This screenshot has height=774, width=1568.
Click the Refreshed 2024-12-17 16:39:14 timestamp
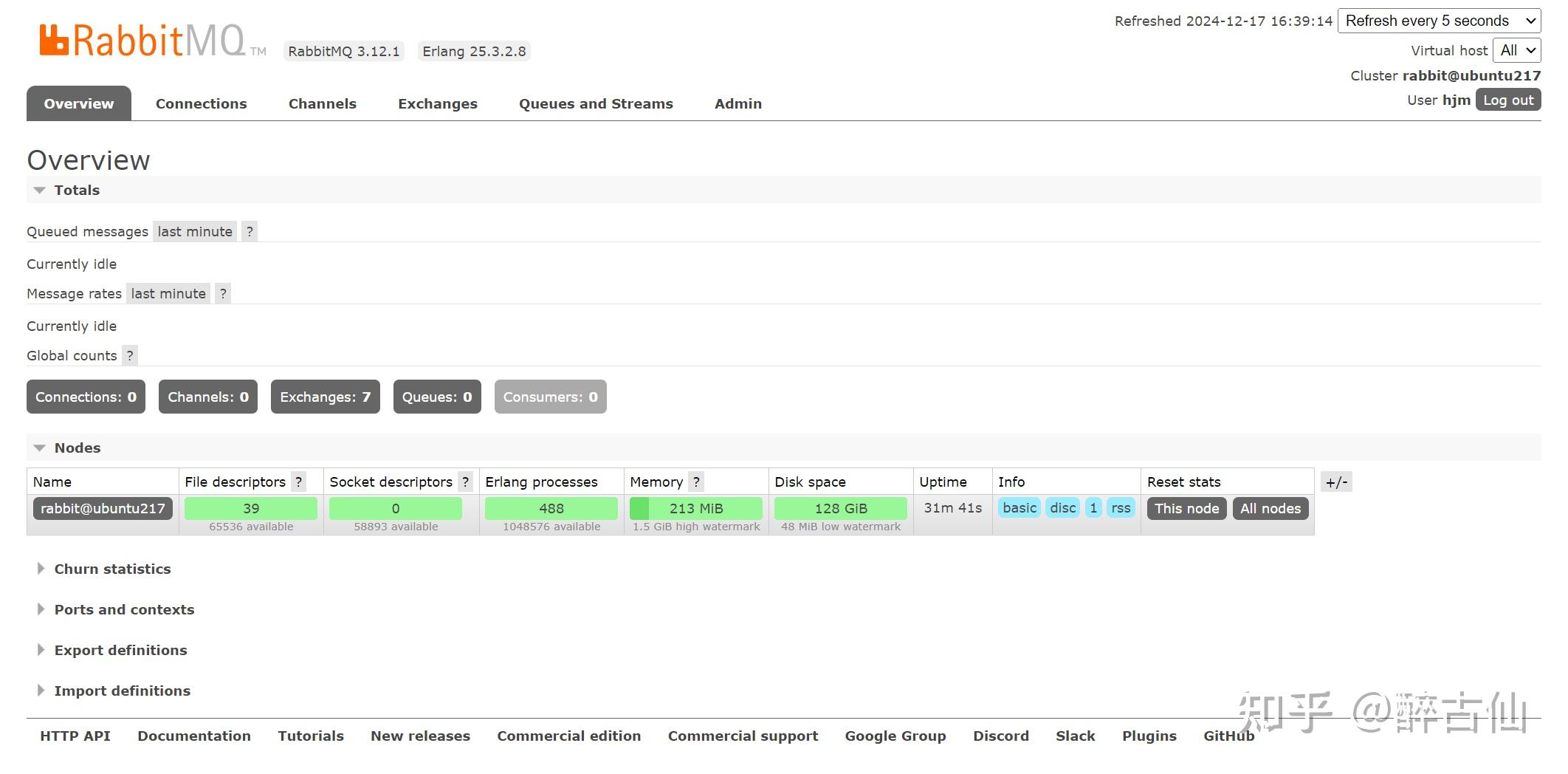point(1223,21)
